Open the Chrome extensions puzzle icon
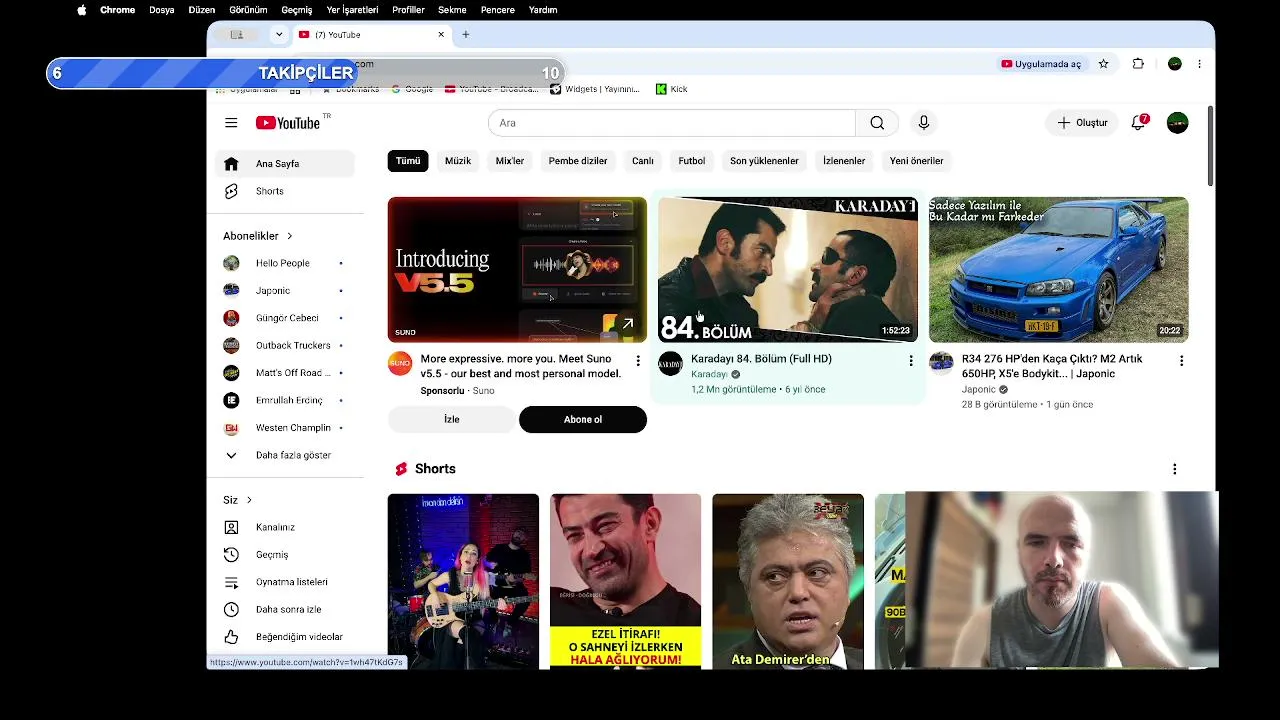 click(x=1138, y=64)
